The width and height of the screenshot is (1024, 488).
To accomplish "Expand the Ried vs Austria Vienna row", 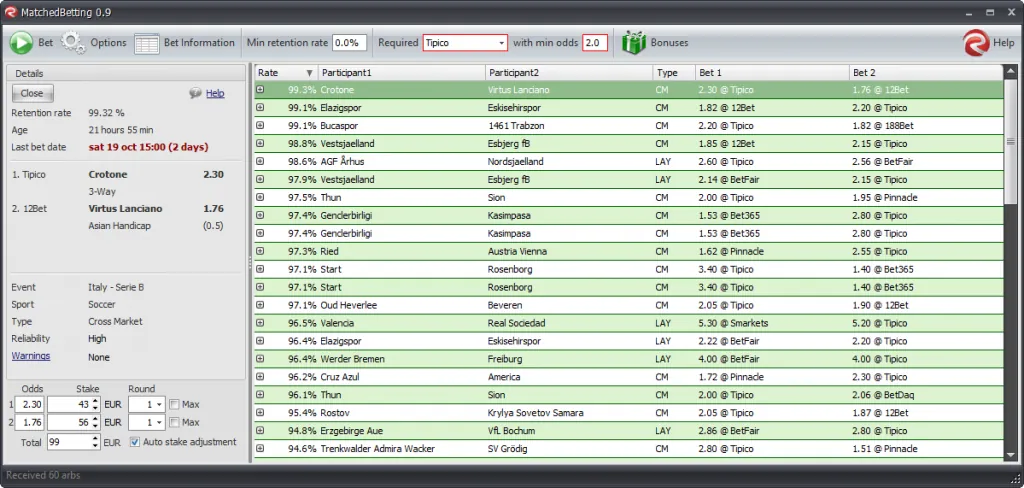I will 260,252.
